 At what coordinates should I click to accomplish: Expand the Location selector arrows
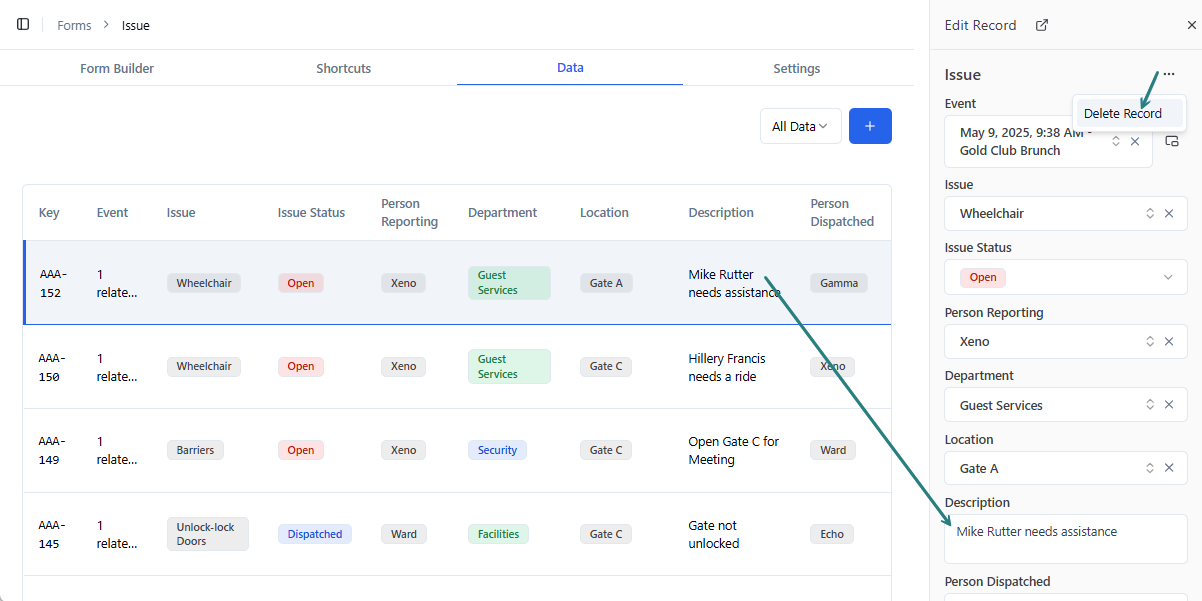[1150, 468]
